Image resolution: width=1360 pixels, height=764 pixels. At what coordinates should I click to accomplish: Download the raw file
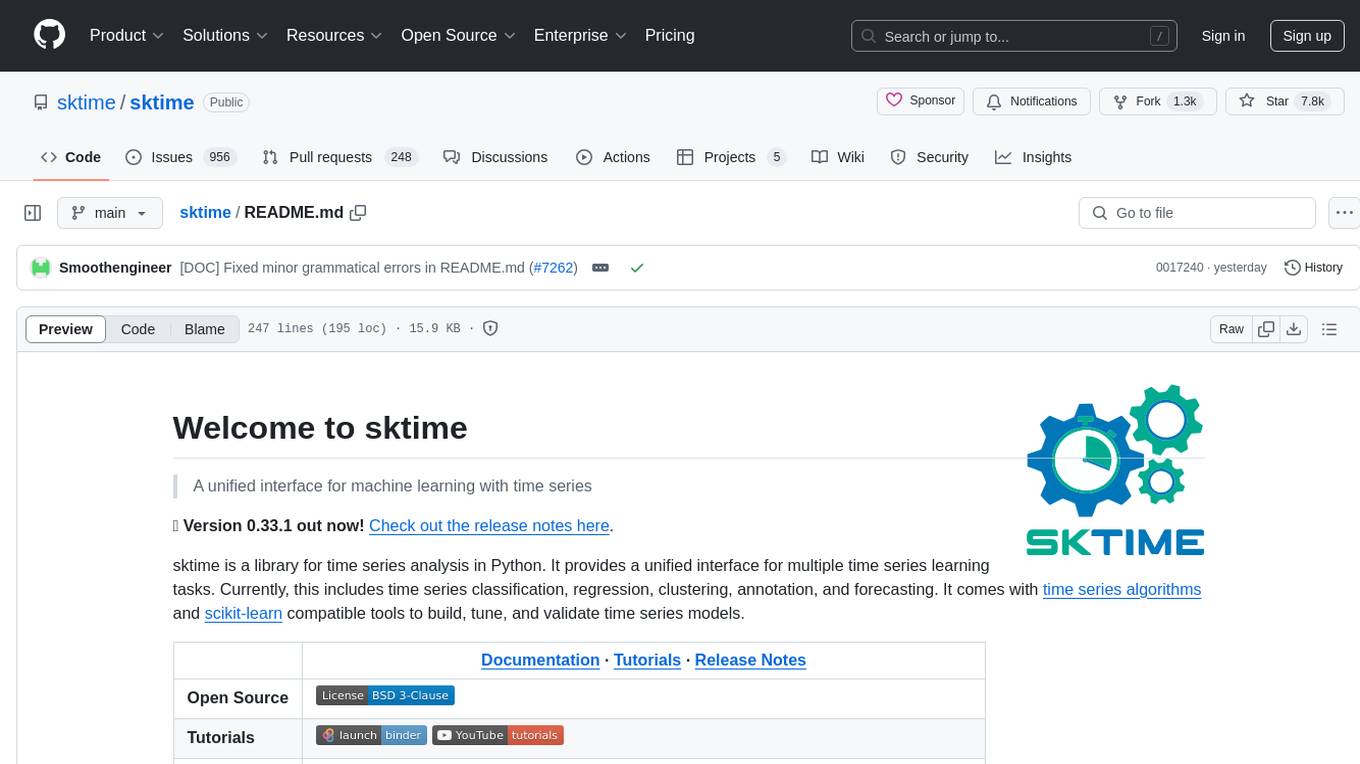(x=1294, y=329)
